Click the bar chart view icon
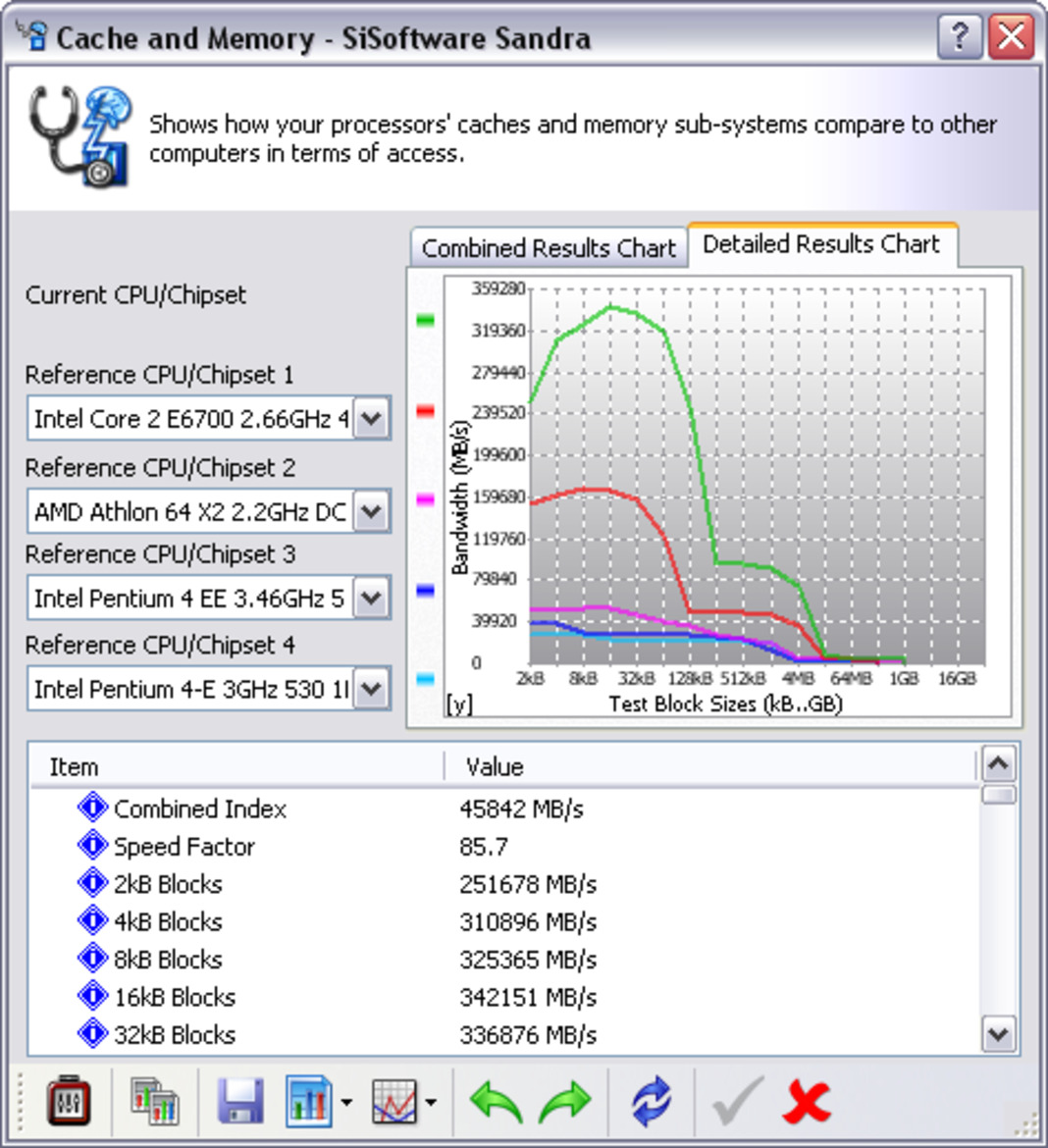 point(309,1100)
